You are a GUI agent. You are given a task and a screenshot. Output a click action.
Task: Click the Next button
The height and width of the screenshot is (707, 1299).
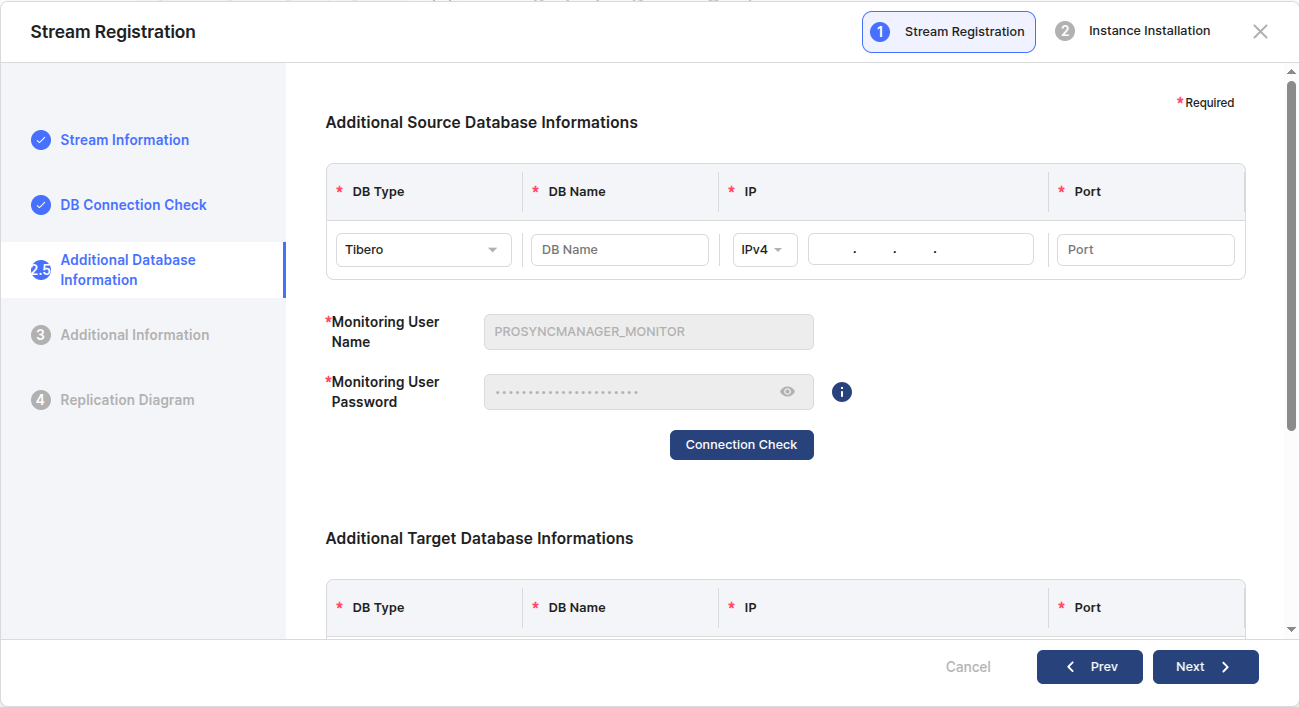1205,667
